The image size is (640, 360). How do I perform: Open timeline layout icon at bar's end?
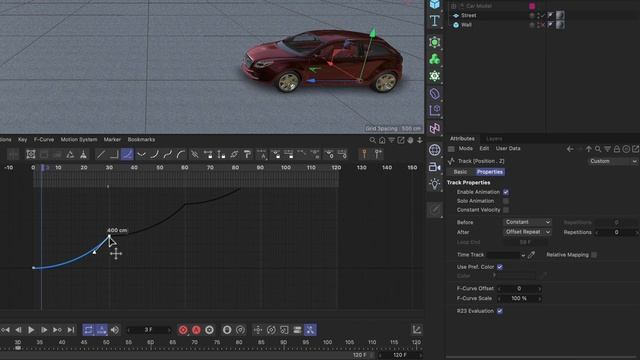[x=416, y=329]
